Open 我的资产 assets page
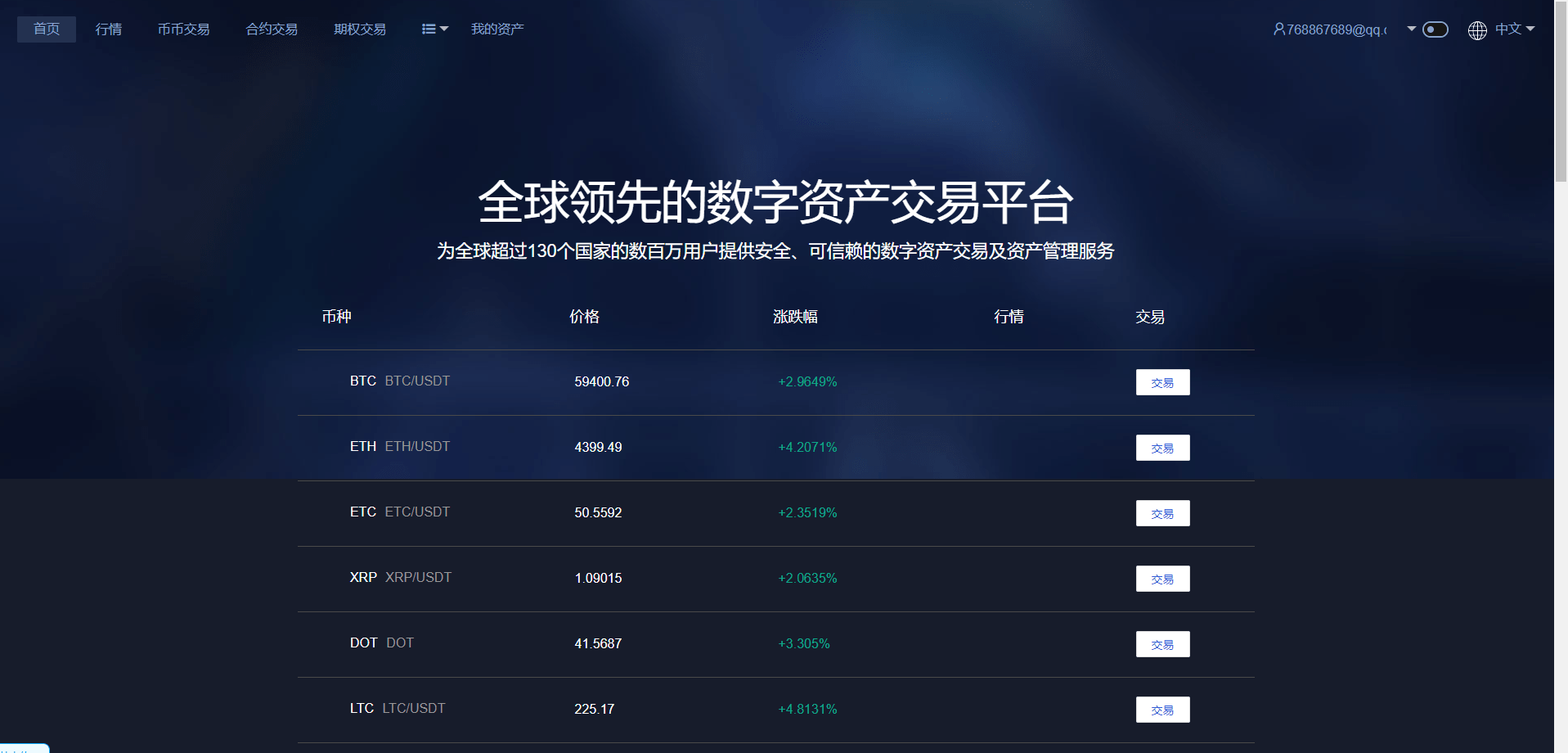The width and height of the screenshot is (1568, 753). (497, 29)
